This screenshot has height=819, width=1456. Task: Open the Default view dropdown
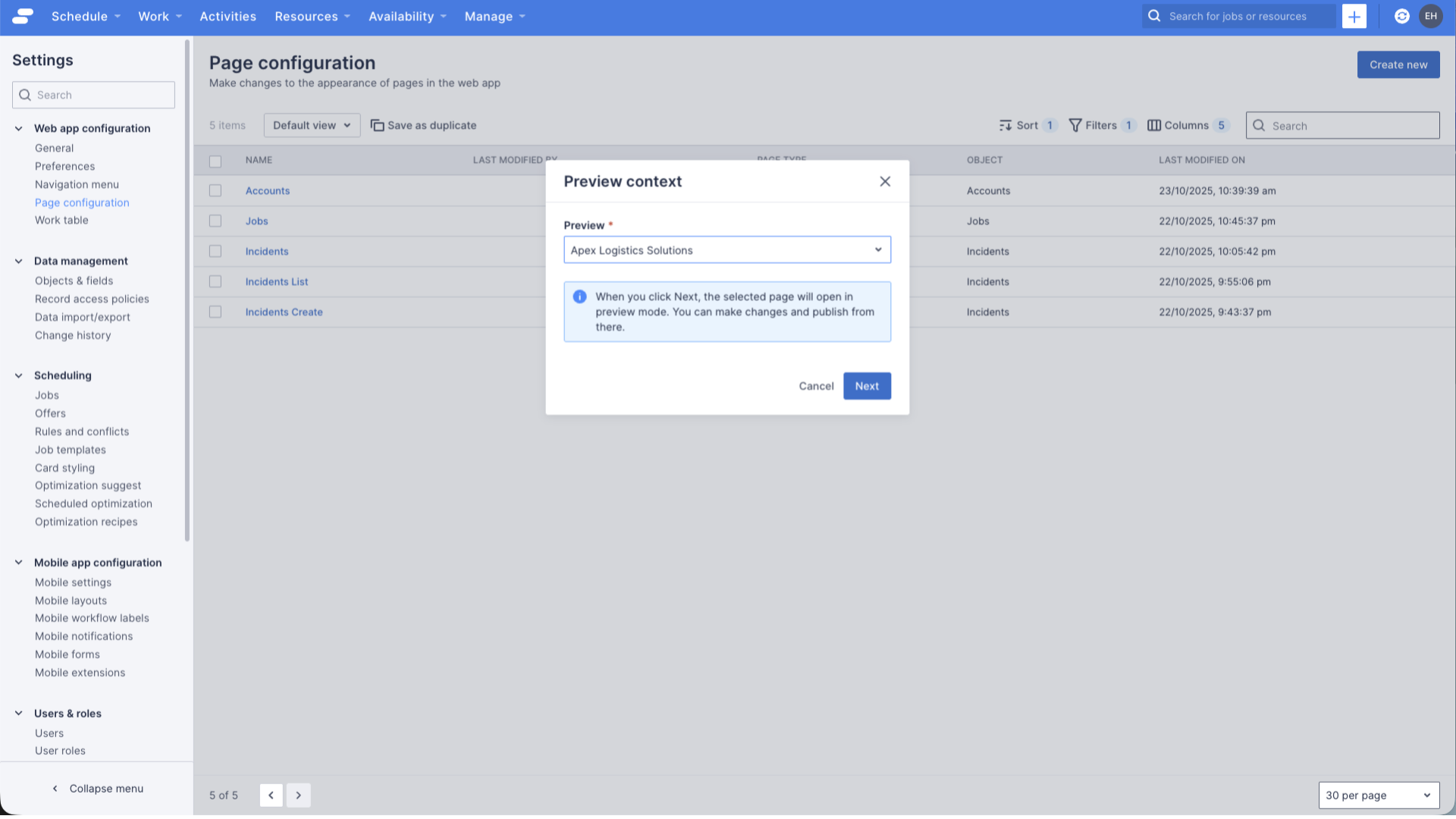pyautogui.click(x=312, y=125)
